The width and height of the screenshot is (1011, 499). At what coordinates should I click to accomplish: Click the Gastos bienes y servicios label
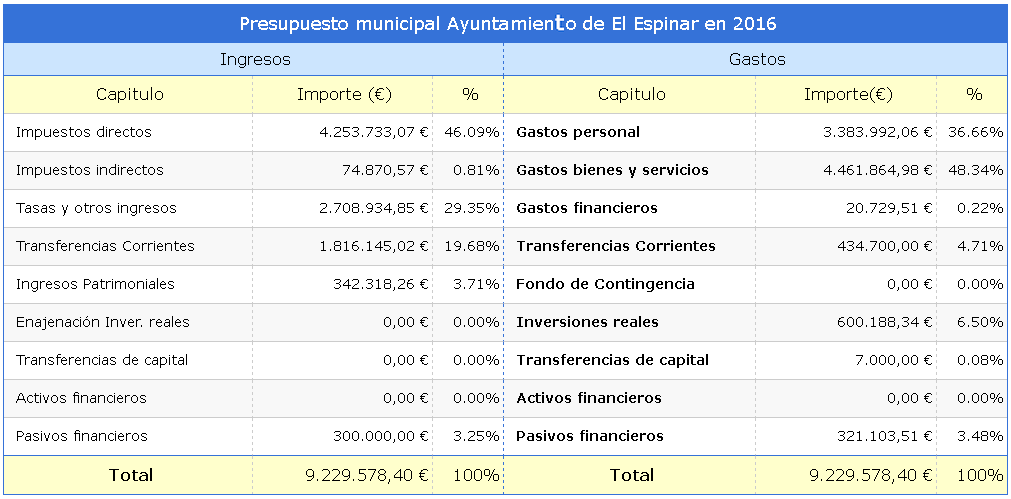pyautogui.click(x=612, y=170)
